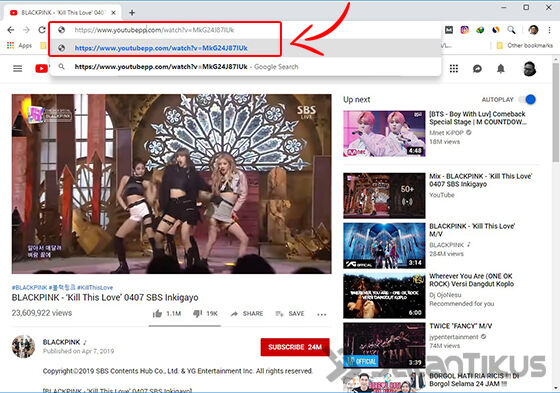Open the Kill This Love M/V thumbnail

[x=384, y=246]
